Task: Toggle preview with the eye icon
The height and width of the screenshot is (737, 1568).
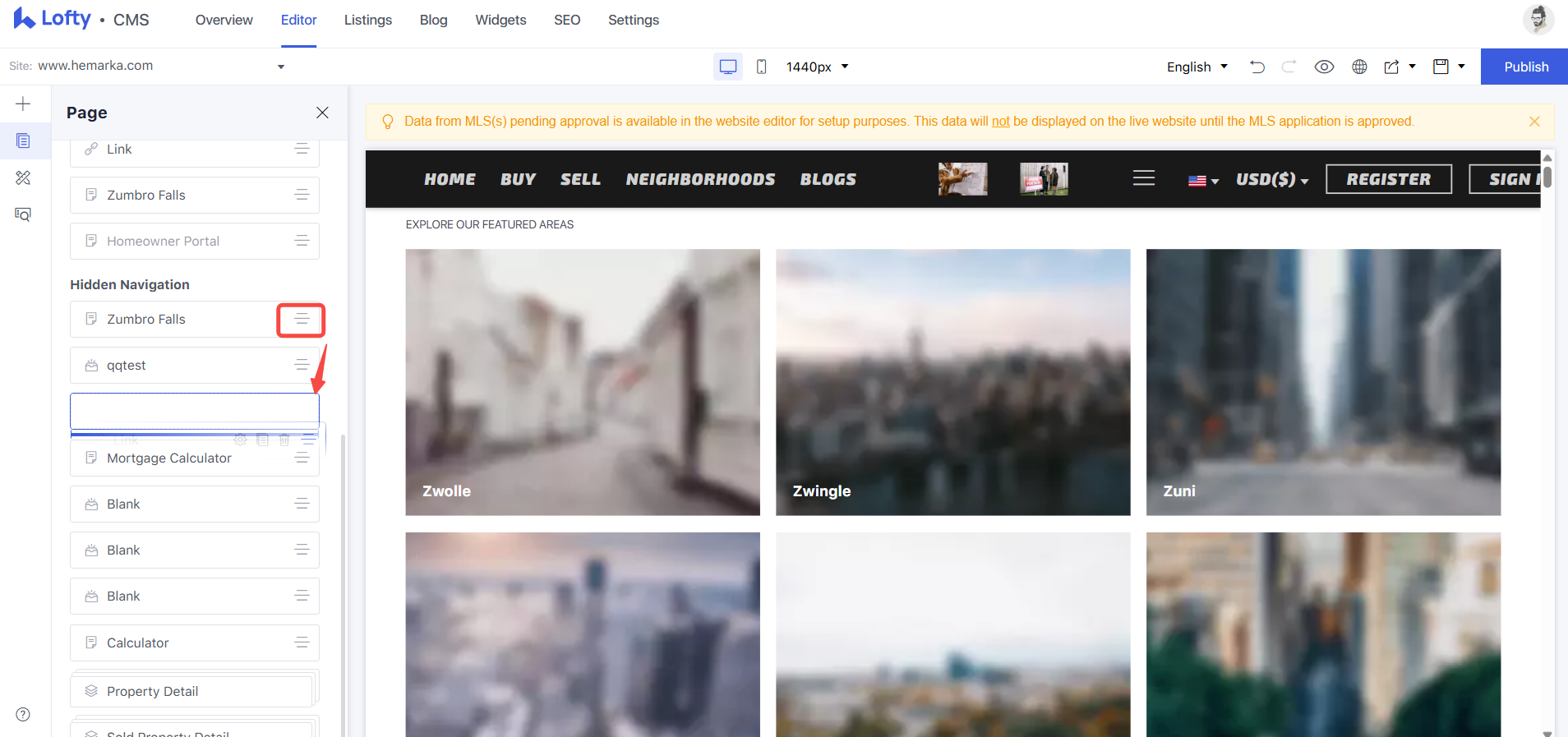Action: point(1324,67)
